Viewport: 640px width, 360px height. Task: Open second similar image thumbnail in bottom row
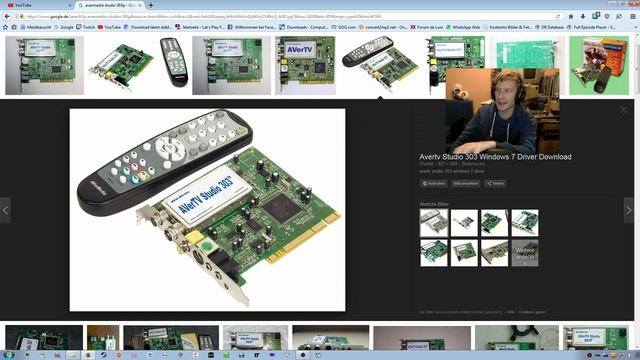click(x=464, y=253)
